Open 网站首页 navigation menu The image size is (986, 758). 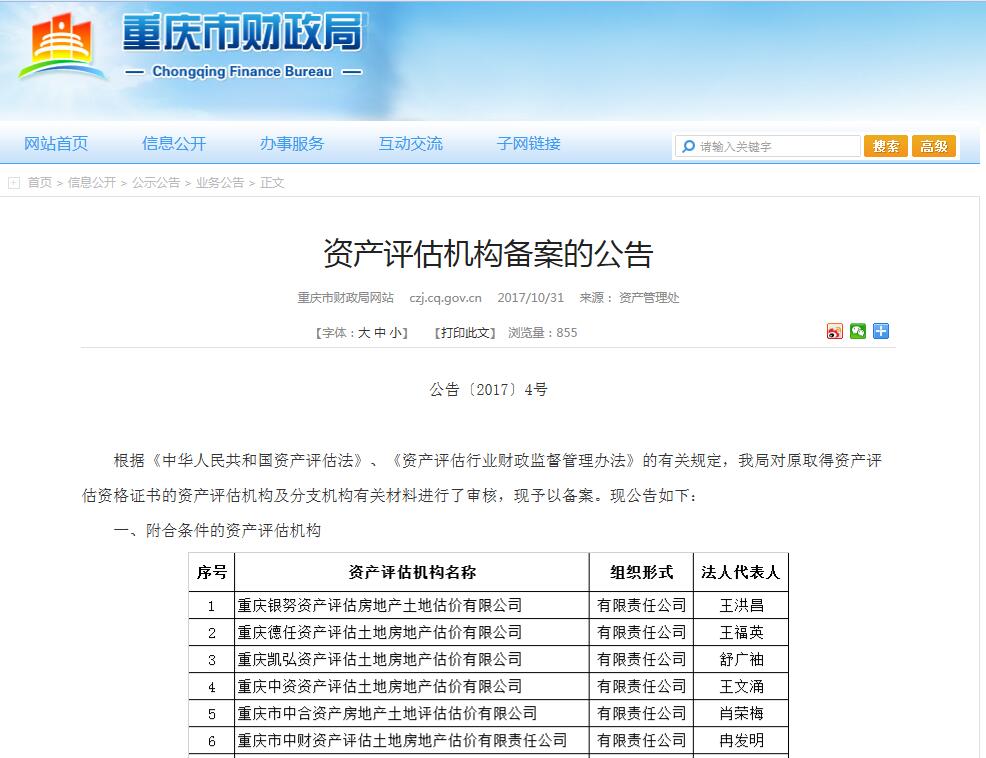point(56,144)
